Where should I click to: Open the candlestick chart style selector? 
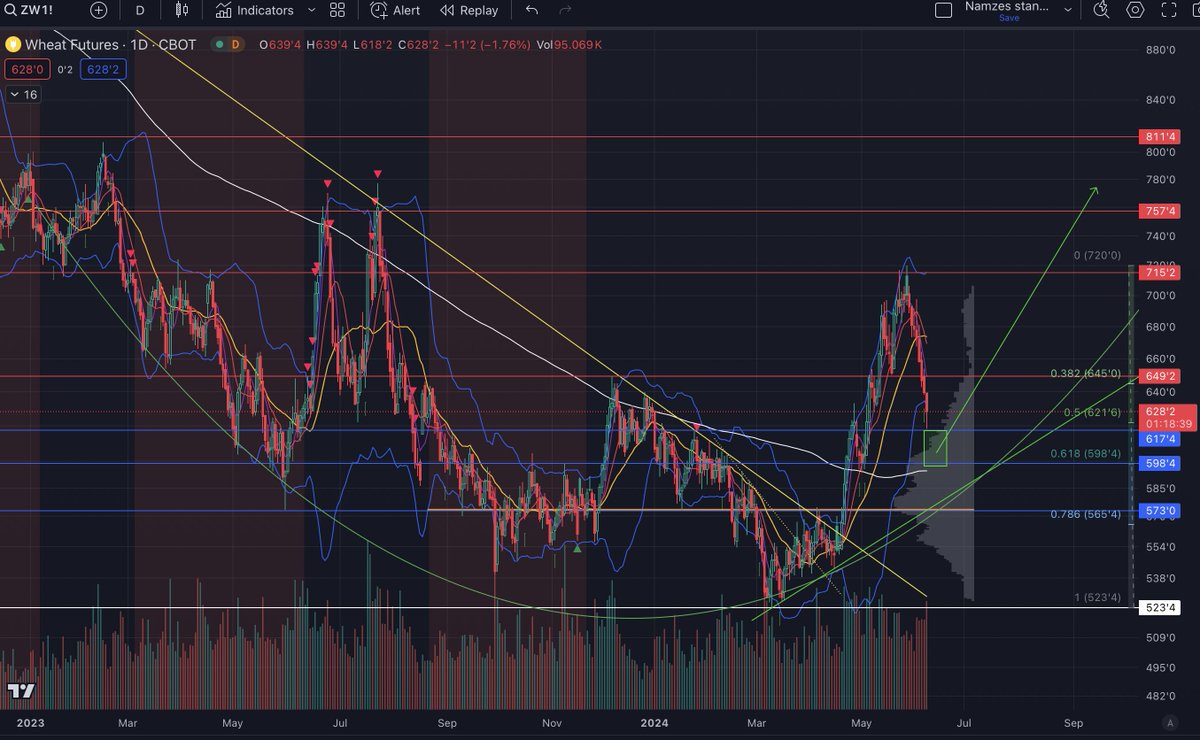(x=181, y=10)
